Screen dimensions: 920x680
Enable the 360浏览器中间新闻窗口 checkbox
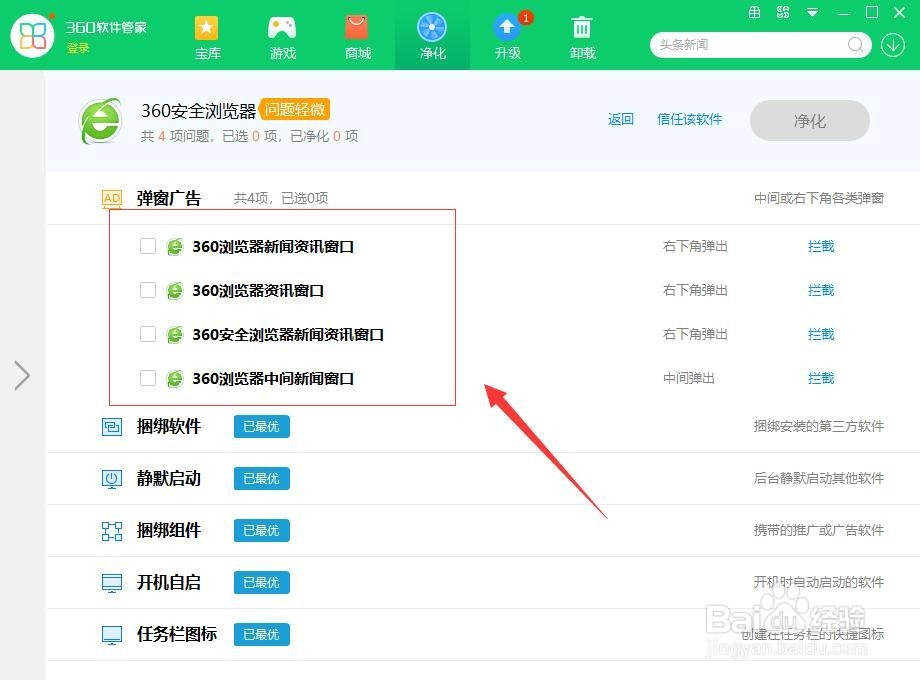coord(147,378)
